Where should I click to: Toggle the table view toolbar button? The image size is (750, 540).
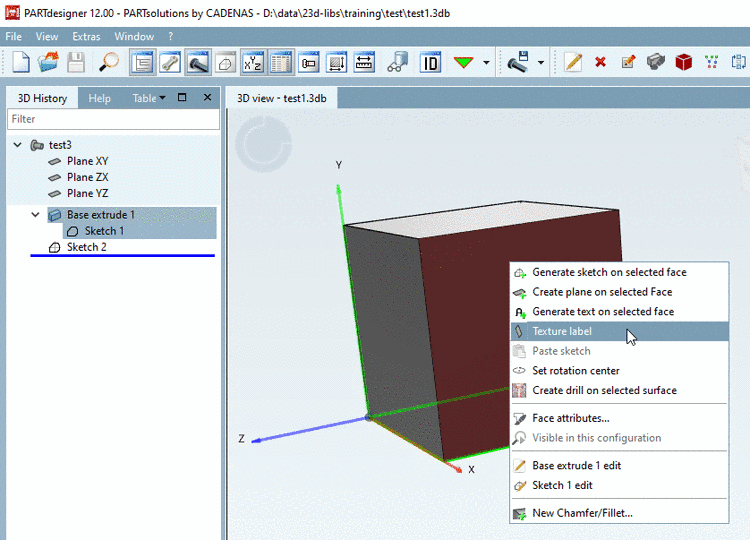(x=281, y=62)
